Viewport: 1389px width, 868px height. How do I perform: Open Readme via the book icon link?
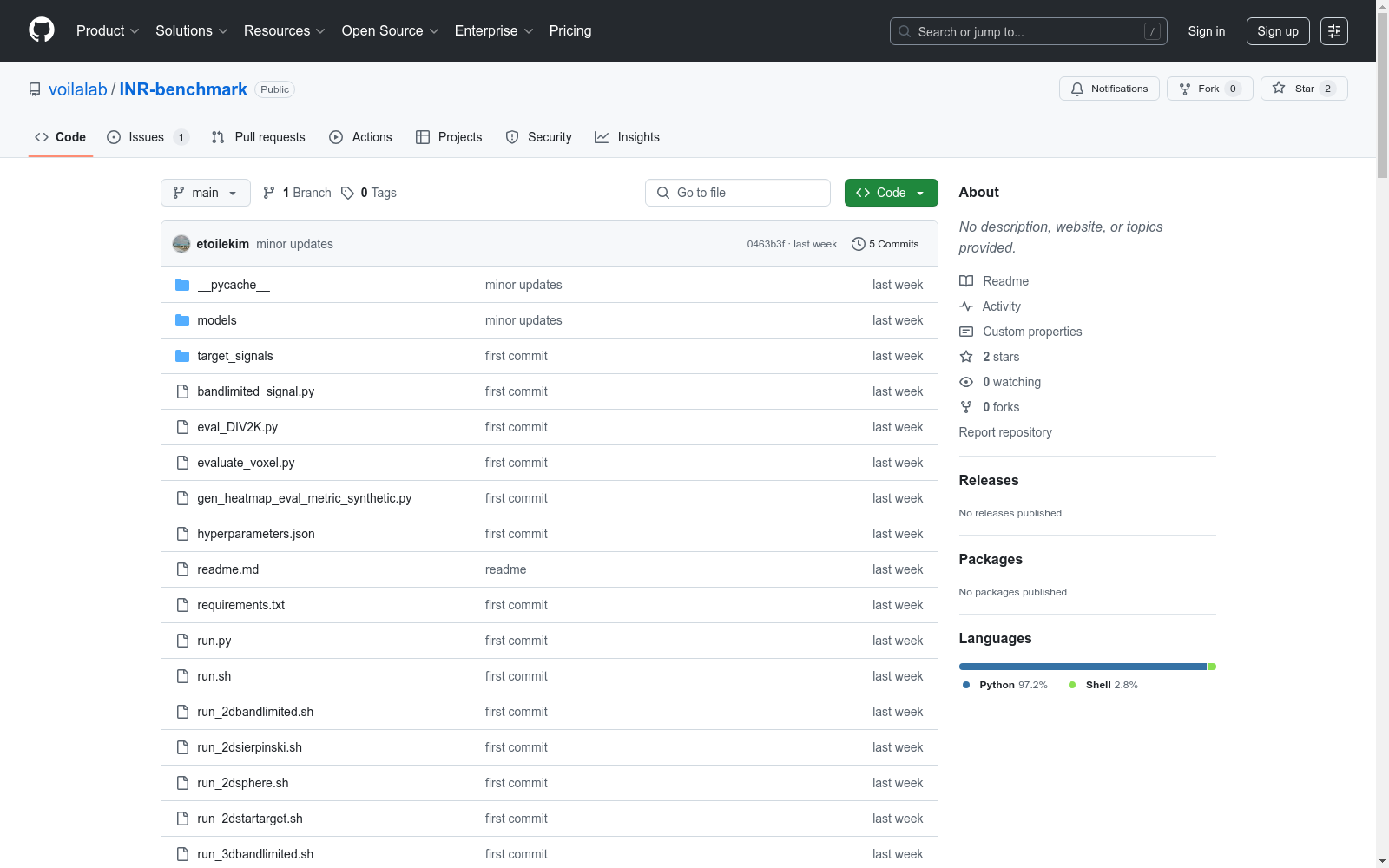click(x=994, y=281)
